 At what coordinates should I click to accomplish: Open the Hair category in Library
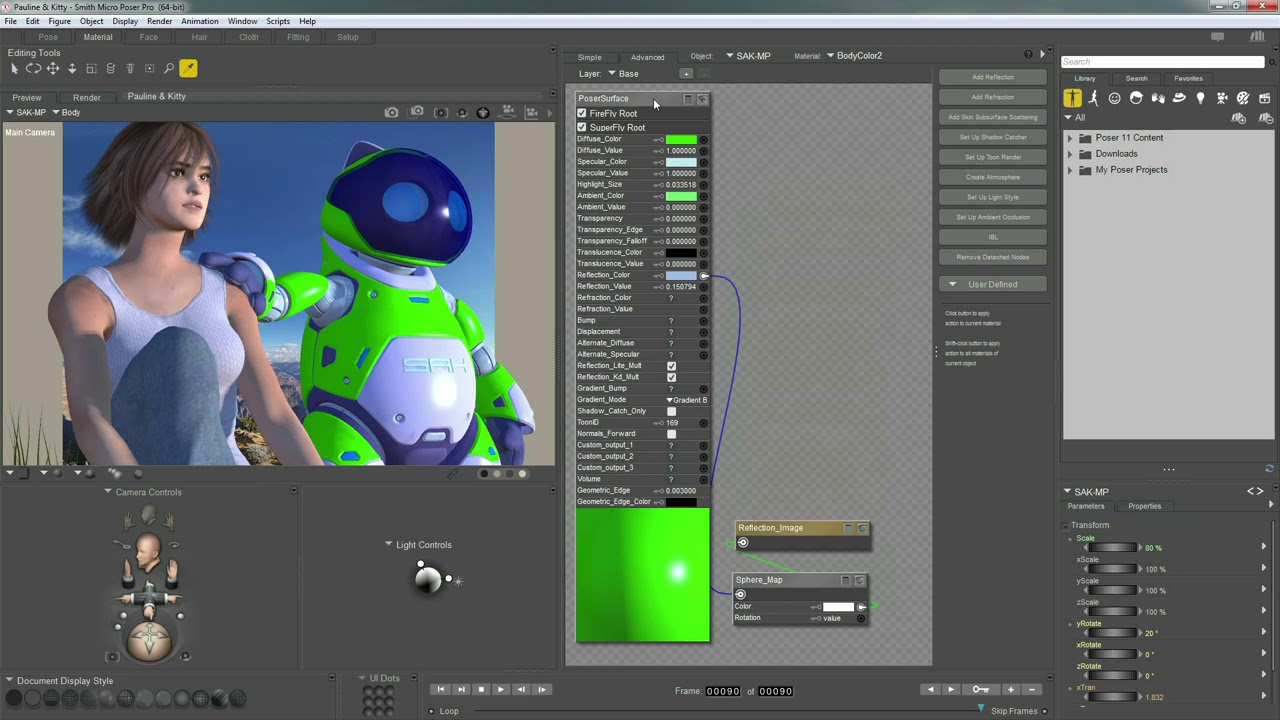point(1136,98)
